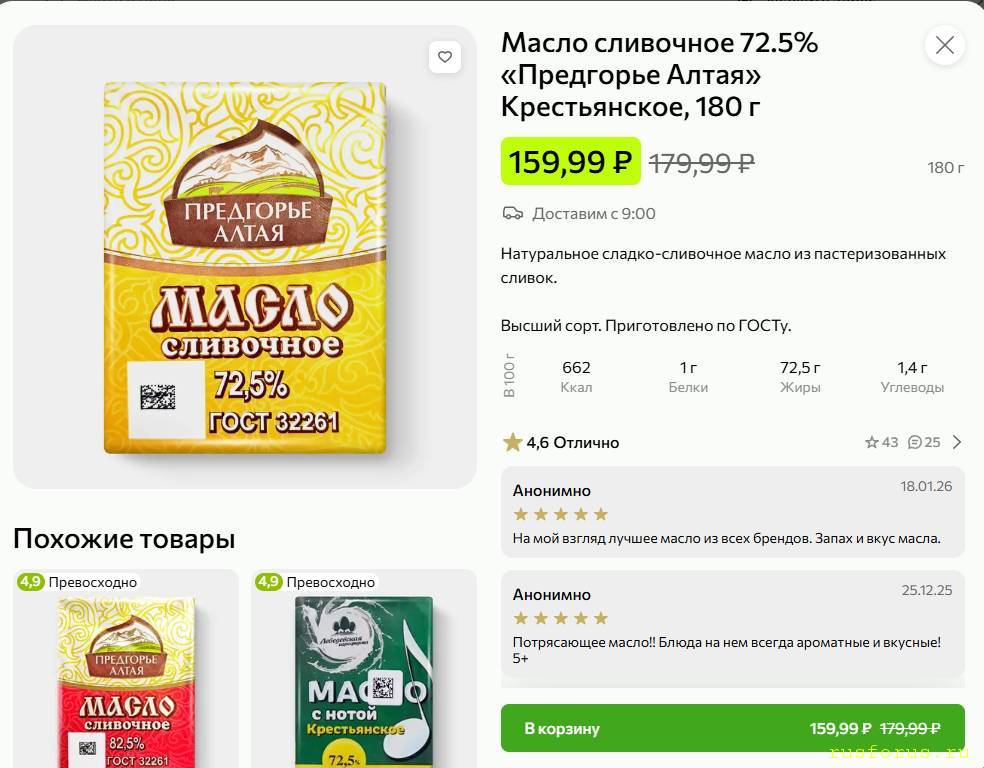Viewport: 984px width, 768px height.
Task: Close the product details popup
Action: [x=944, y=45]
